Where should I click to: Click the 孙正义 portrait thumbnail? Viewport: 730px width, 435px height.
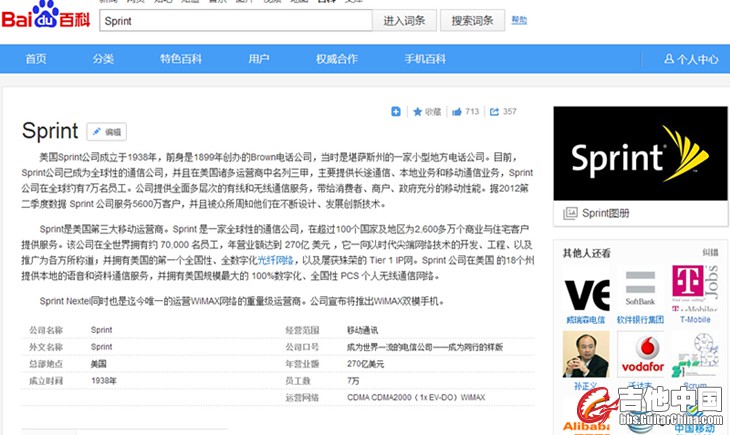[586, 354]
